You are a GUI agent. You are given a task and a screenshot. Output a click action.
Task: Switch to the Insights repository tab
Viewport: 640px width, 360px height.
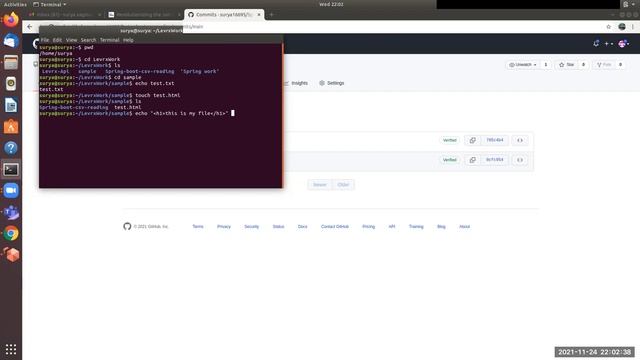tap(296, 83)
